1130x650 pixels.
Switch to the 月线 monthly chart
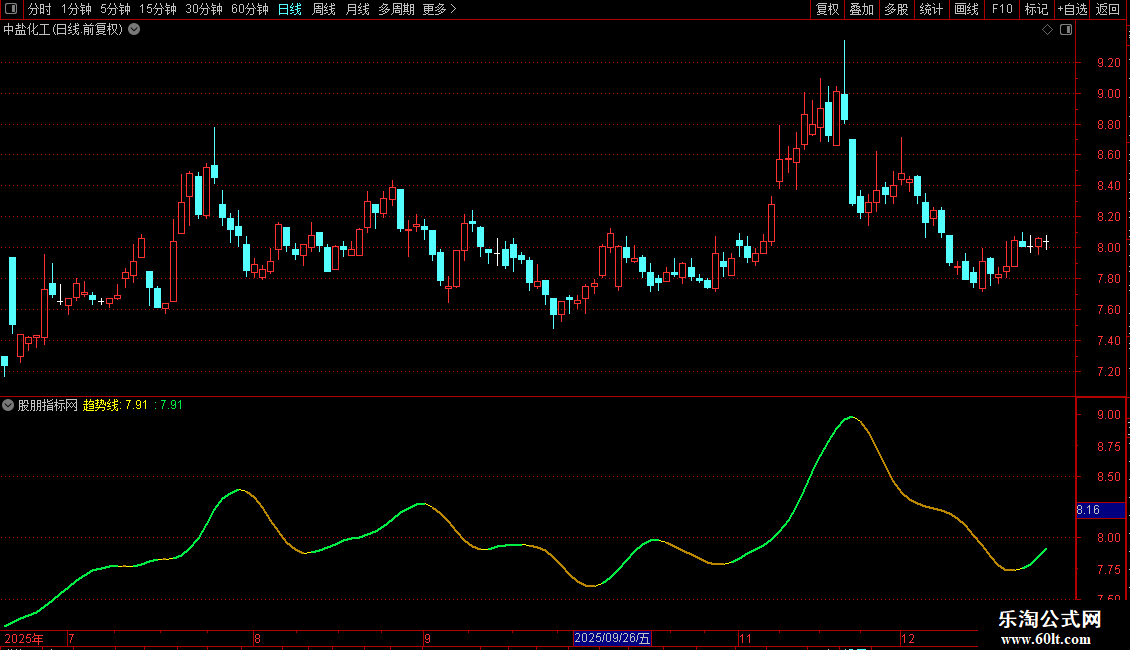pyautogui.click(x=357, y=9)
